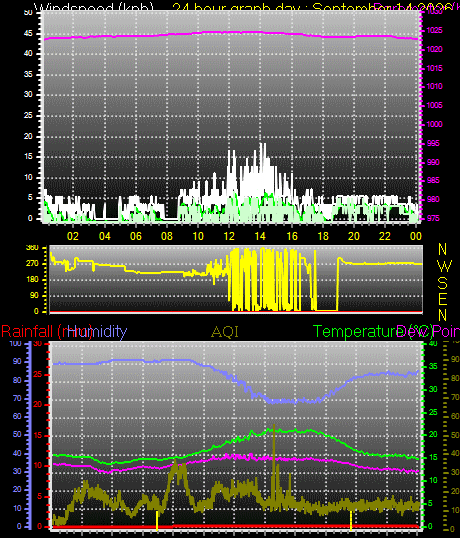Click the W compass letter
Screen dimensions: 460x538
click(x=445, y=266)
